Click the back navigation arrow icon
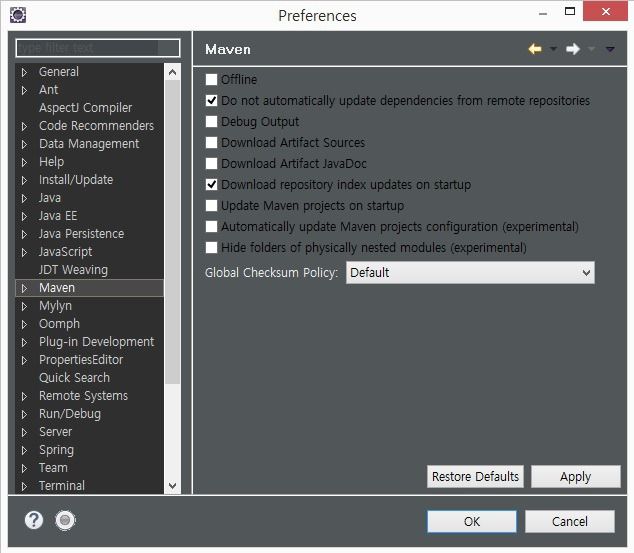Viewport: 634px width, 553px height. click(535, 49)
